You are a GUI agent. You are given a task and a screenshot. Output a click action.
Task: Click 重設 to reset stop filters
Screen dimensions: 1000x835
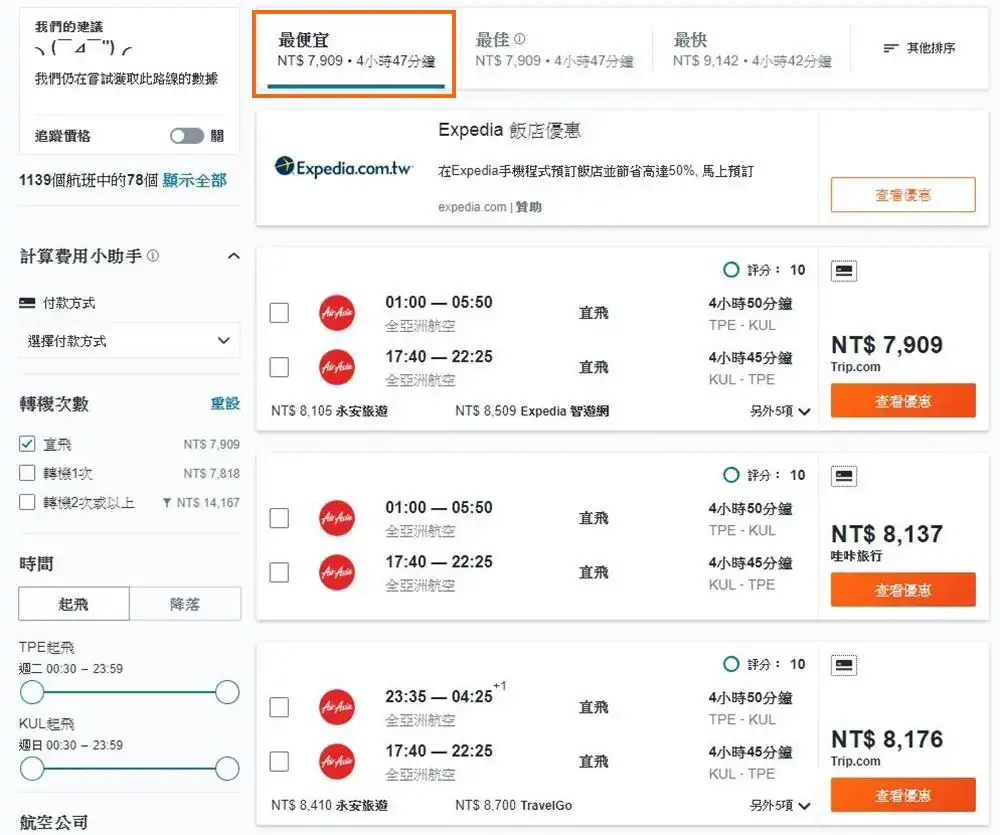225,403
